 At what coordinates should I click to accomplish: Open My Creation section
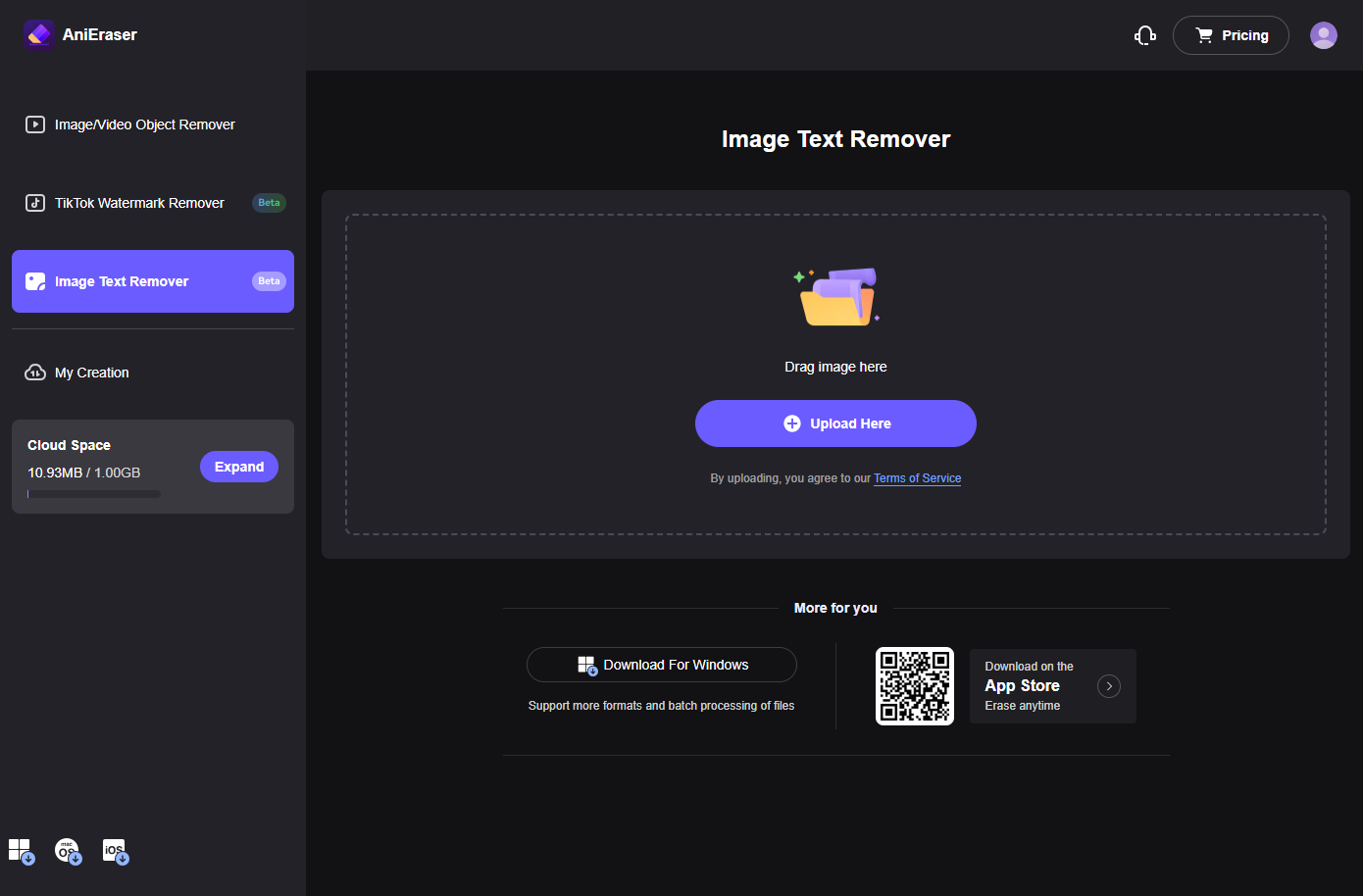[x=153, y=373]
